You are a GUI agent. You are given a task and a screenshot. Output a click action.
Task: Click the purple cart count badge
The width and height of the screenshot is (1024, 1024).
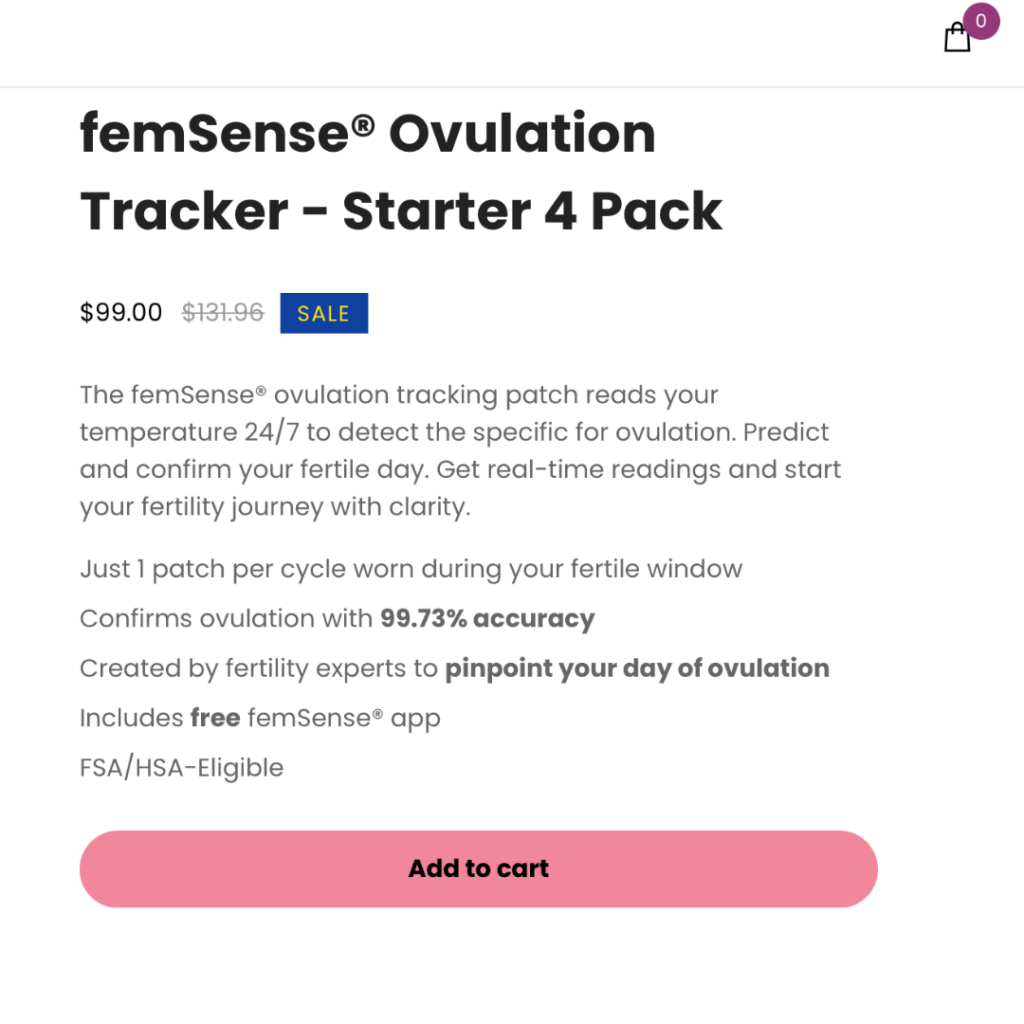[981, 21]
